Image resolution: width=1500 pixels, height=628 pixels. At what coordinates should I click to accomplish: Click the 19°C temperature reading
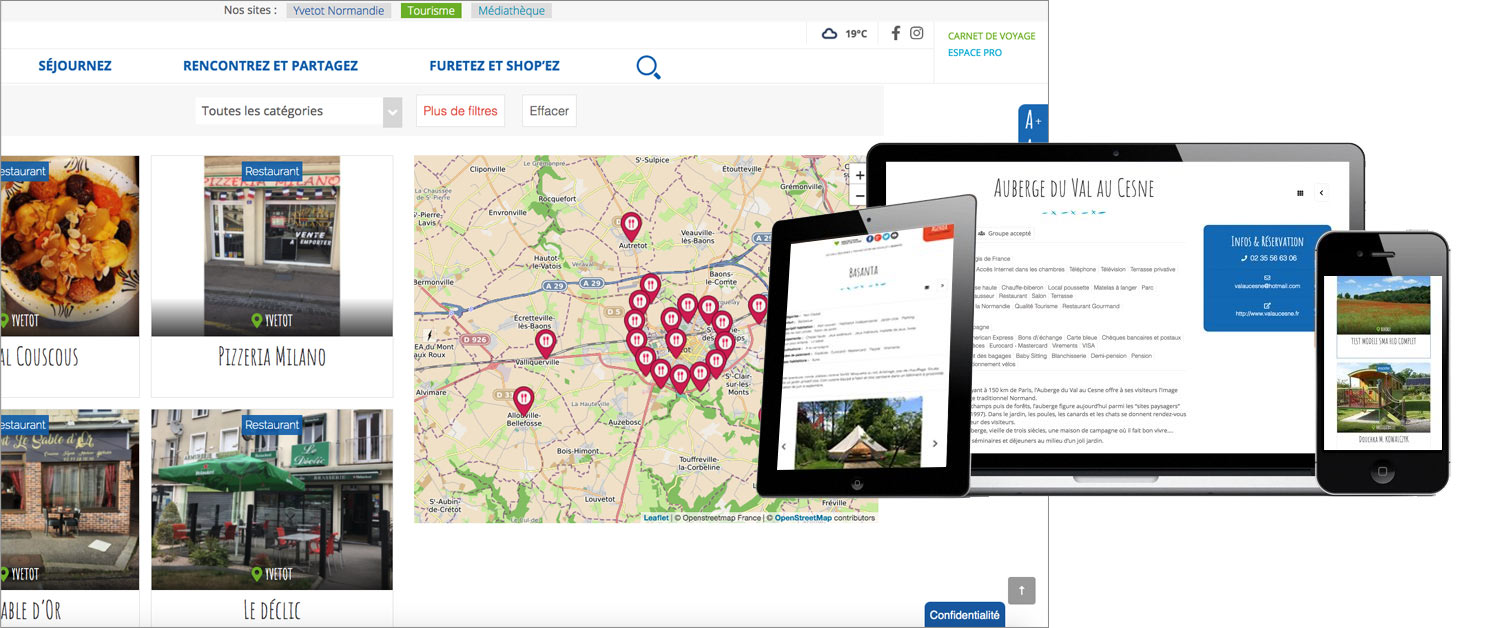coord(856,34)
